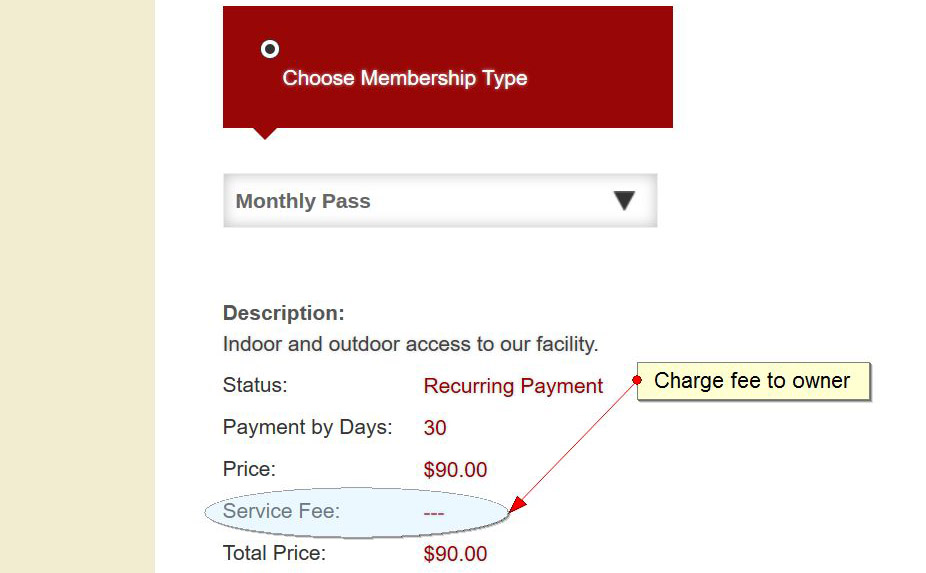Click the dashes value next to Service Fee

coord(434,513)
